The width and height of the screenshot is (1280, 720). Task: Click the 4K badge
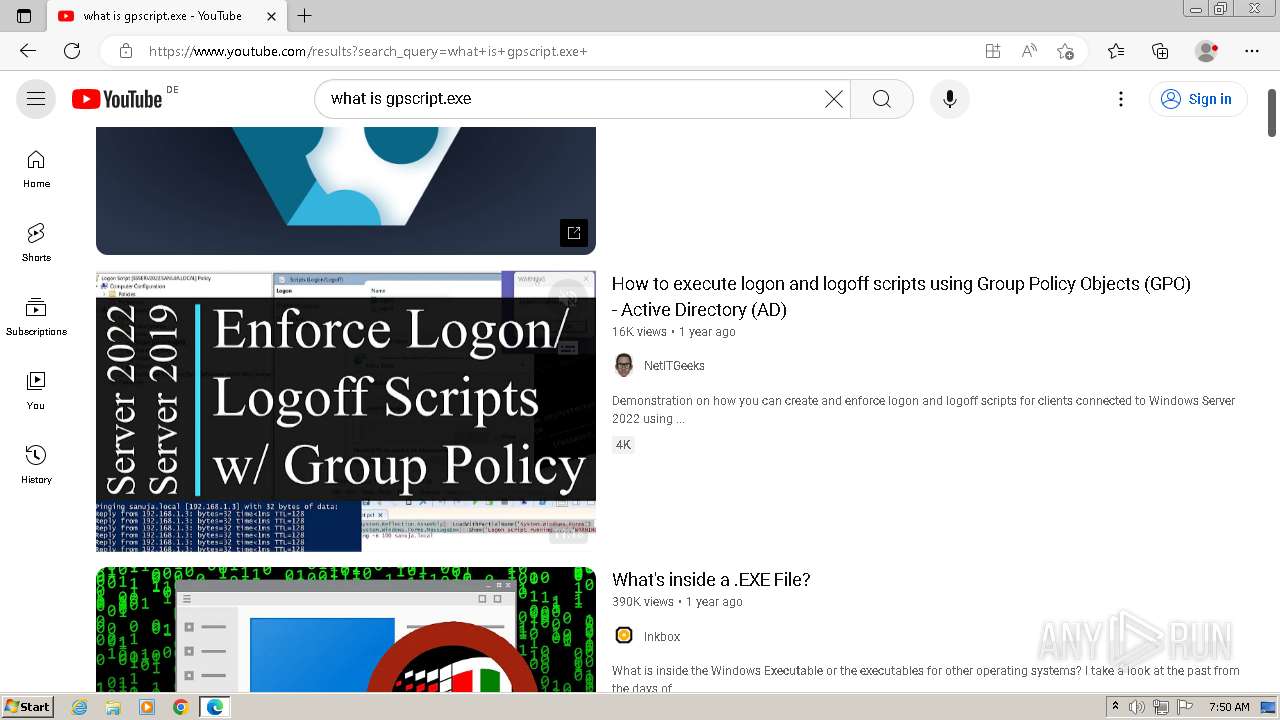tap(623, 445)
